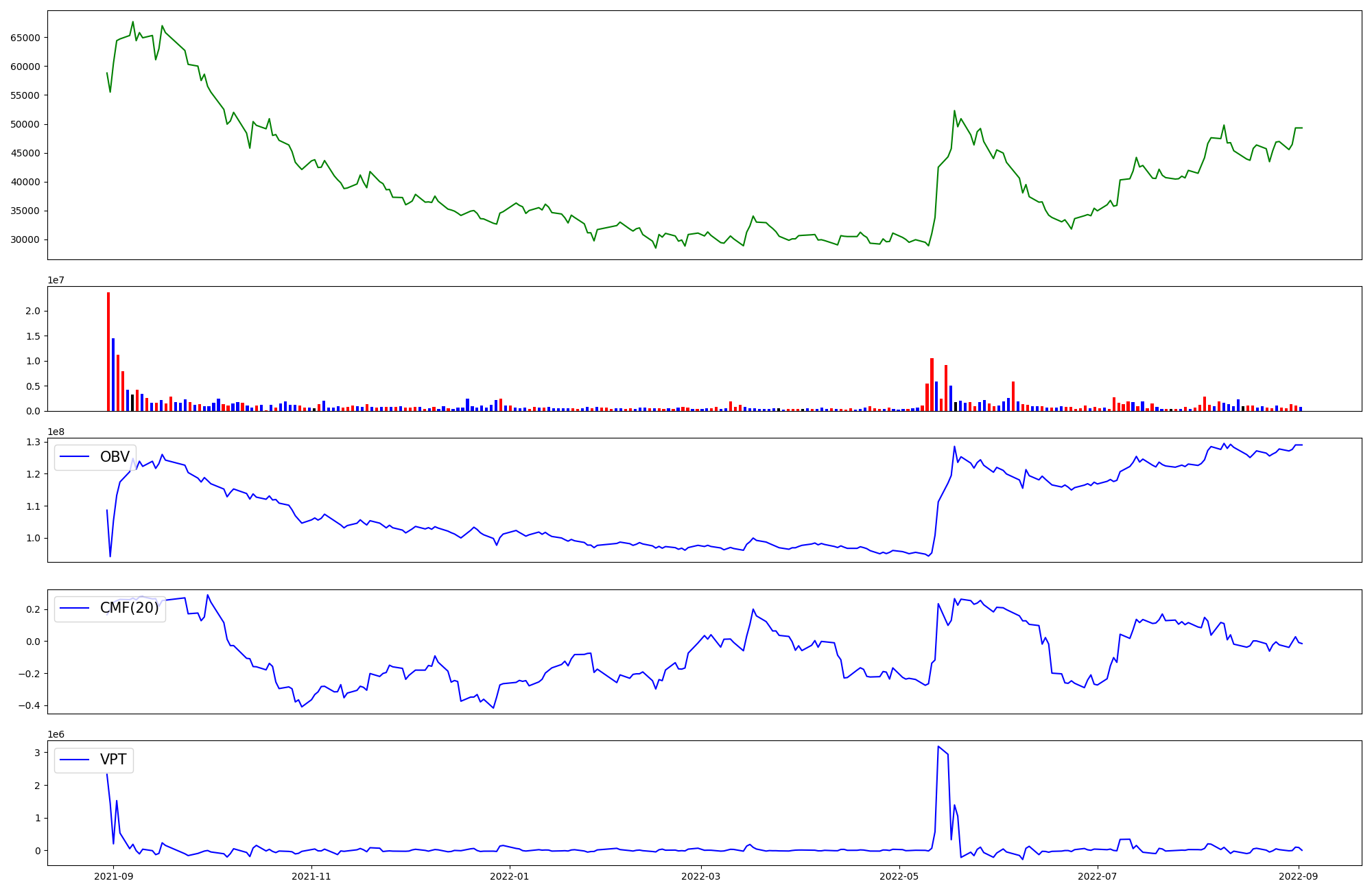Click the 30000 price axis tick label
Viewport: 1372px width, 892px height.
(x=25, y=240)
